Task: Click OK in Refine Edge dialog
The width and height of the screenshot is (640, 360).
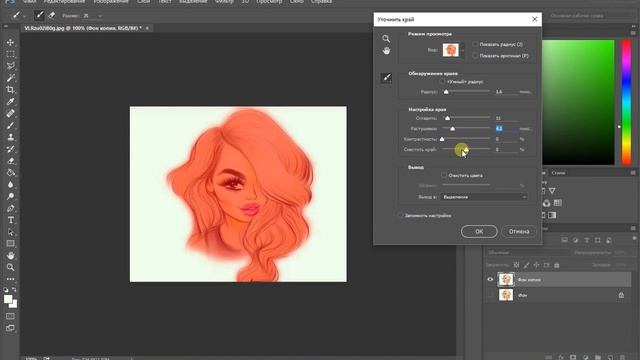Action: click(x=479, y=231)
